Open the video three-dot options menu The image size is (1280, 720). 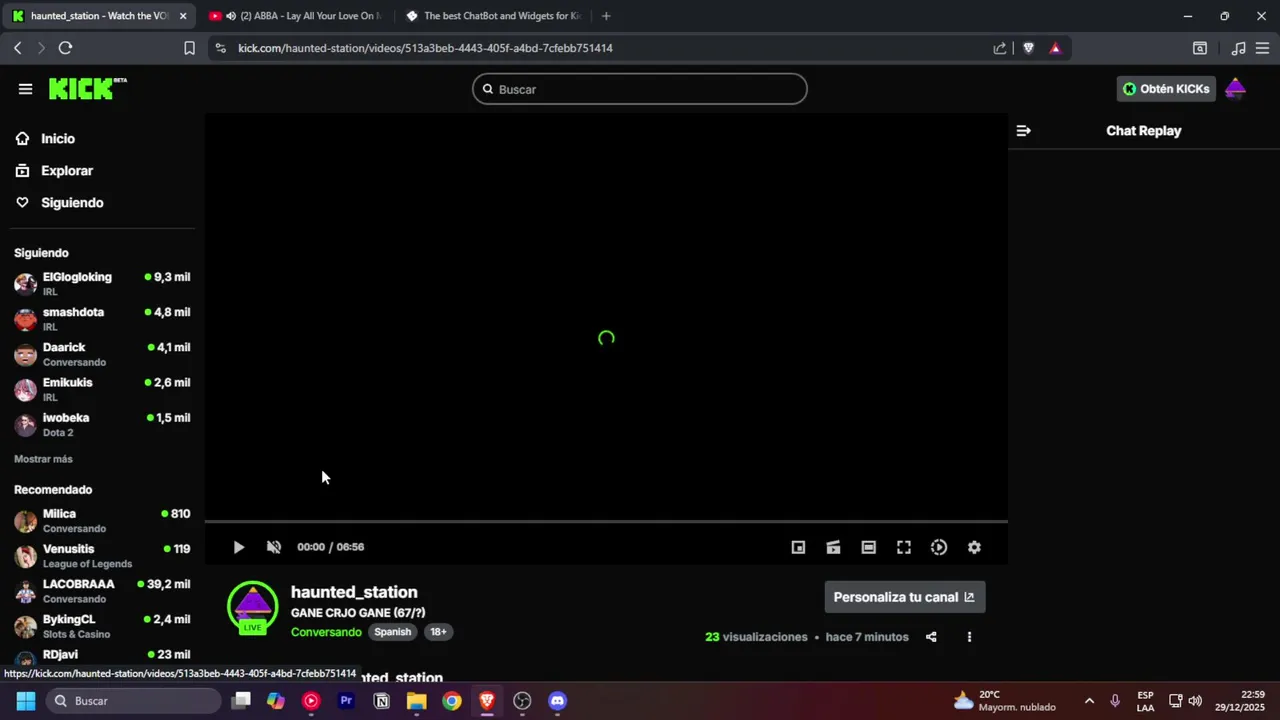click(969, 637)
